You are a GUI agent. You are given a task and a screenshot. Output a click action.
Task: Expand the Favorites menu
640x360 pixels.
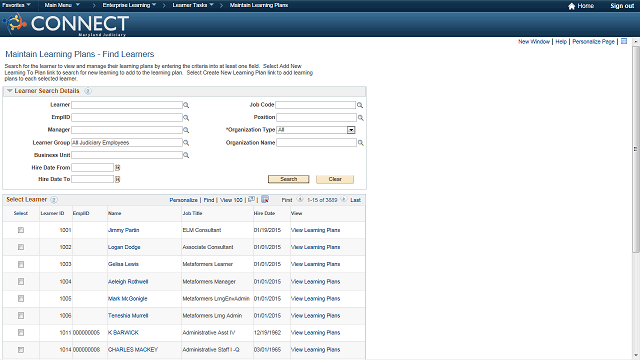pos(16,5)
